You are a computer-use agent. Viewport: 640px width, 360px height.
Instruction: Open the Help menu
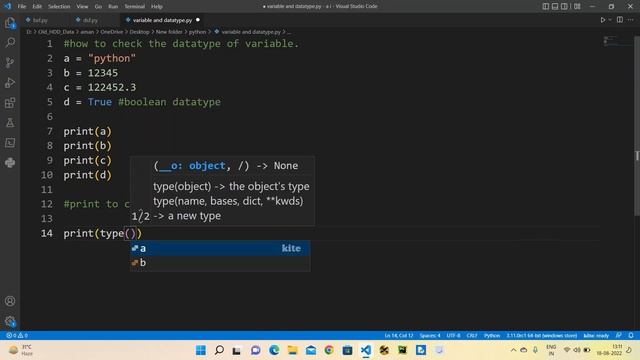pyautogui.click(x=157, y=7)
